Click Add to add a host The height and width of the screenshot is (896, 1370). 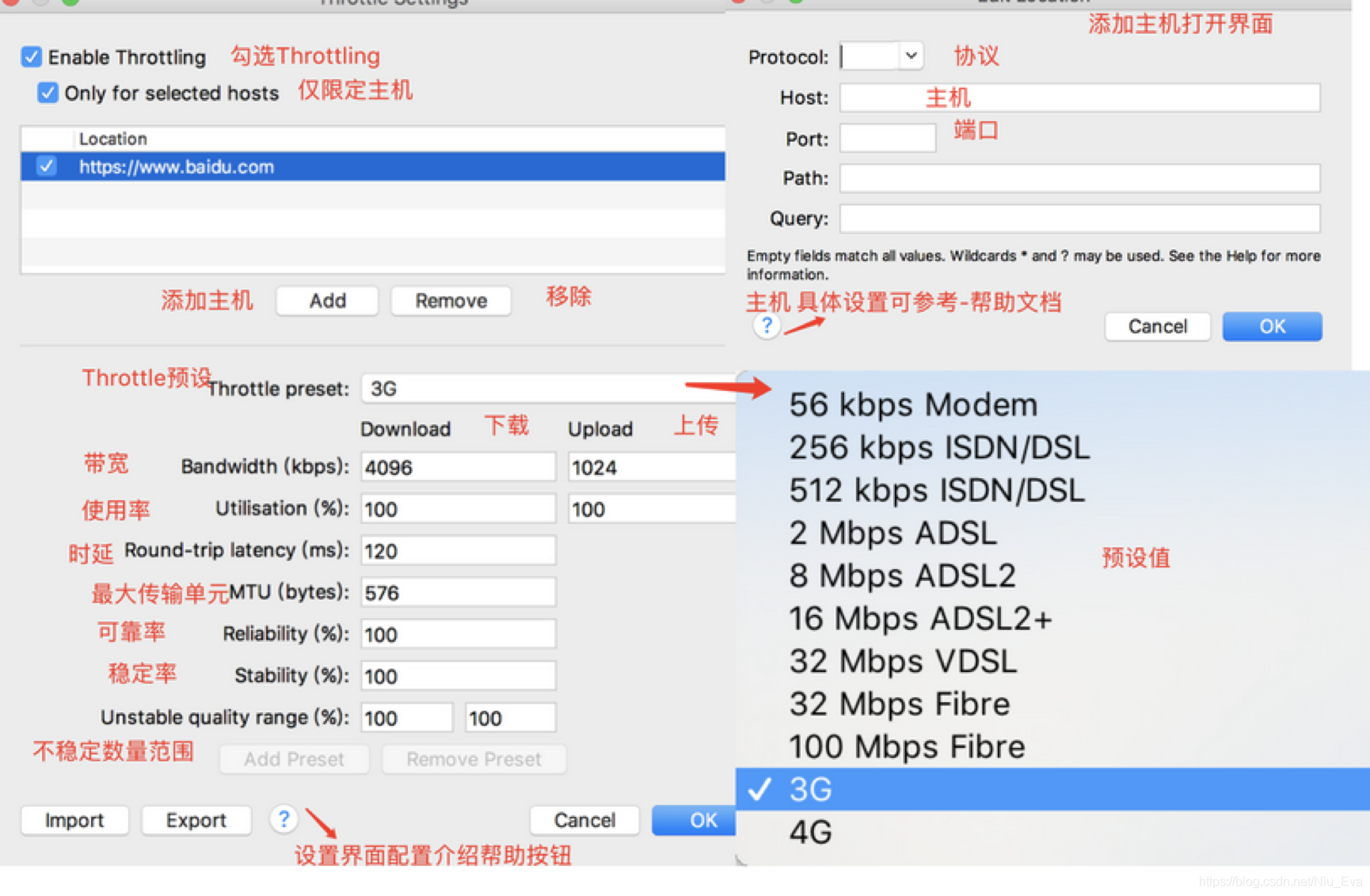[327, 301]
